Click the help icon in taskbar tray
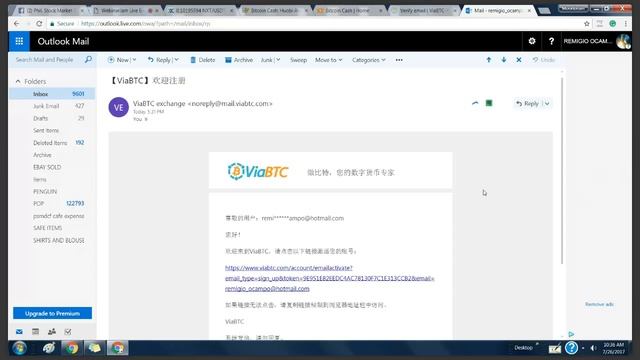 coord(571,348)
